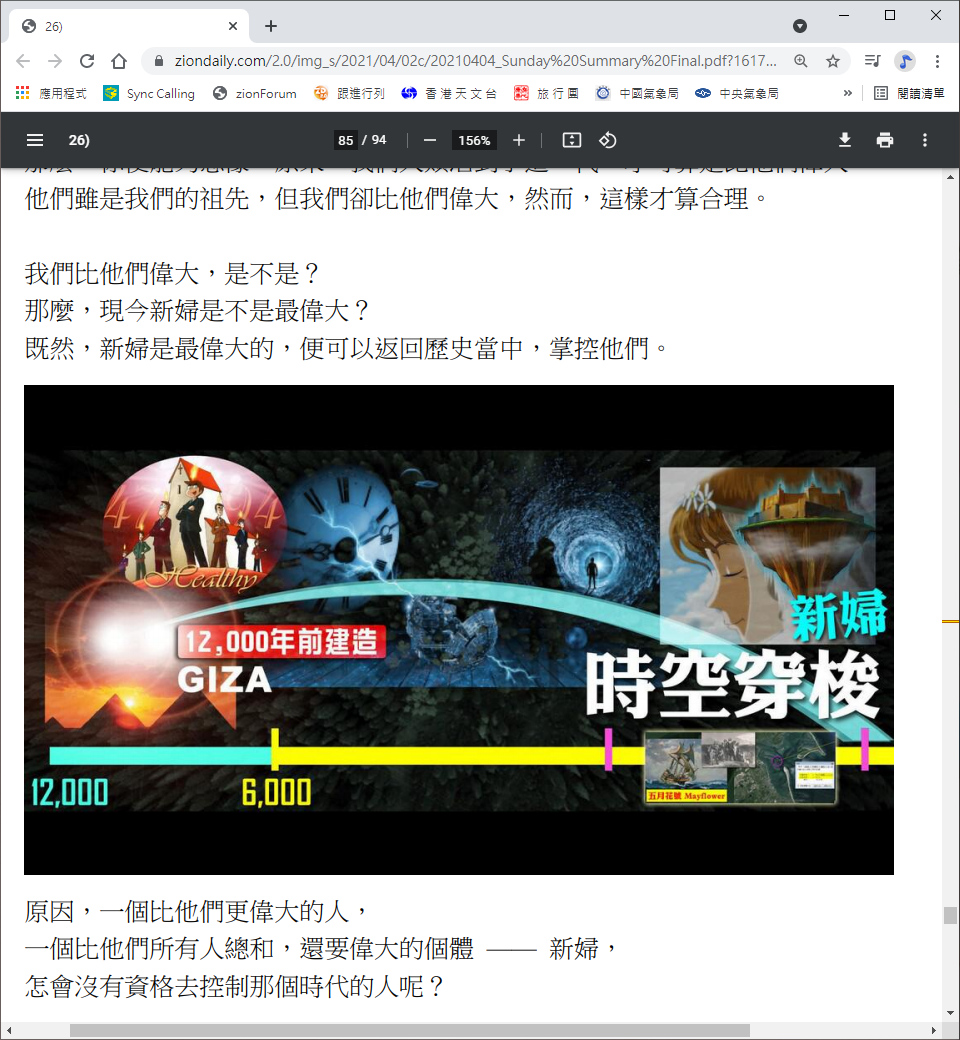Image resolution: width=960 pixels, height=1040 pixels.
Task: Click the address bar URL field
Action: pyautogui.click(x=474, y=61)
